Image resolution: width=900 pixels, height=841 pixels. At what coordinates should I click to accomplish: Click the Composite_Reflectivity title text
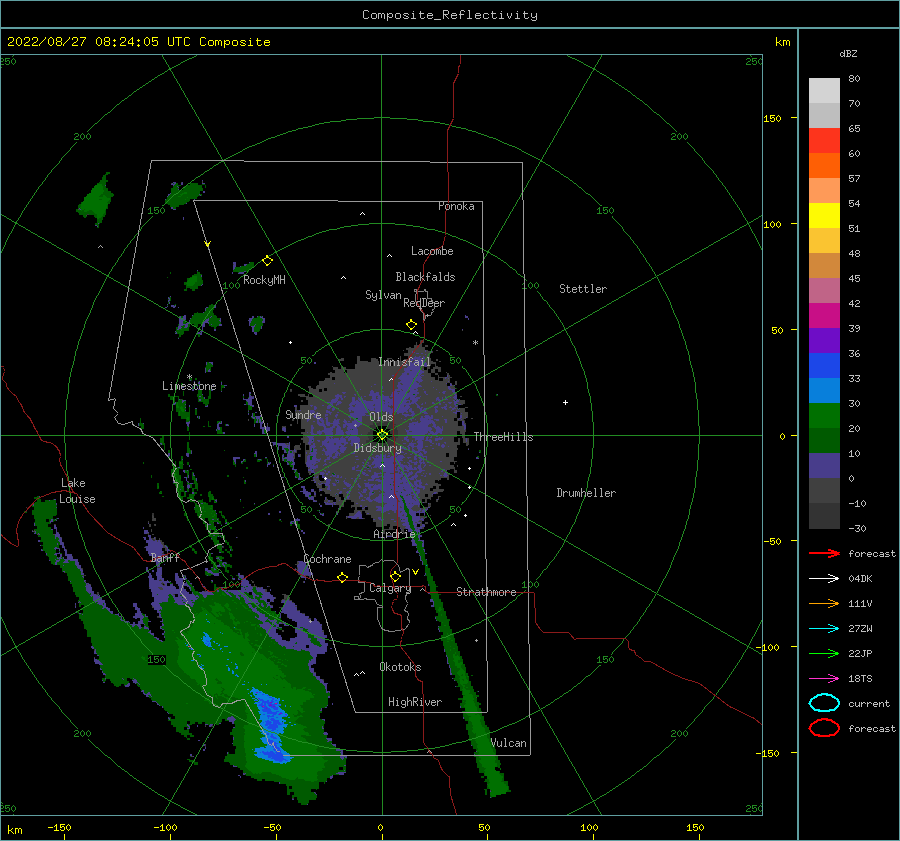[x=449, y=15]
